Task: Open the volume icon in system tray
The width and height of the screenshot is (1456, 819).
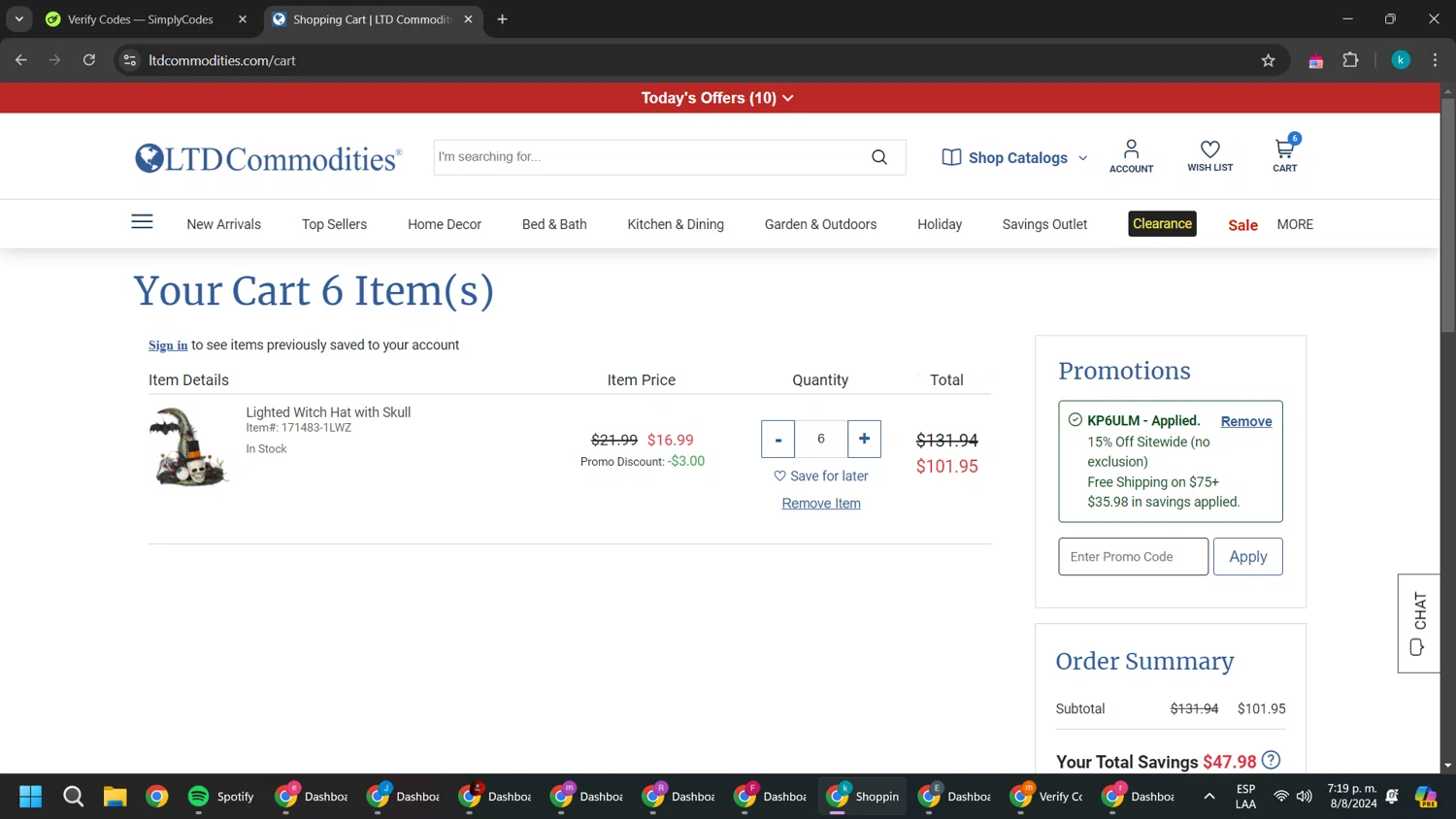Action: pyautogui.click(x=1305, y=797)
